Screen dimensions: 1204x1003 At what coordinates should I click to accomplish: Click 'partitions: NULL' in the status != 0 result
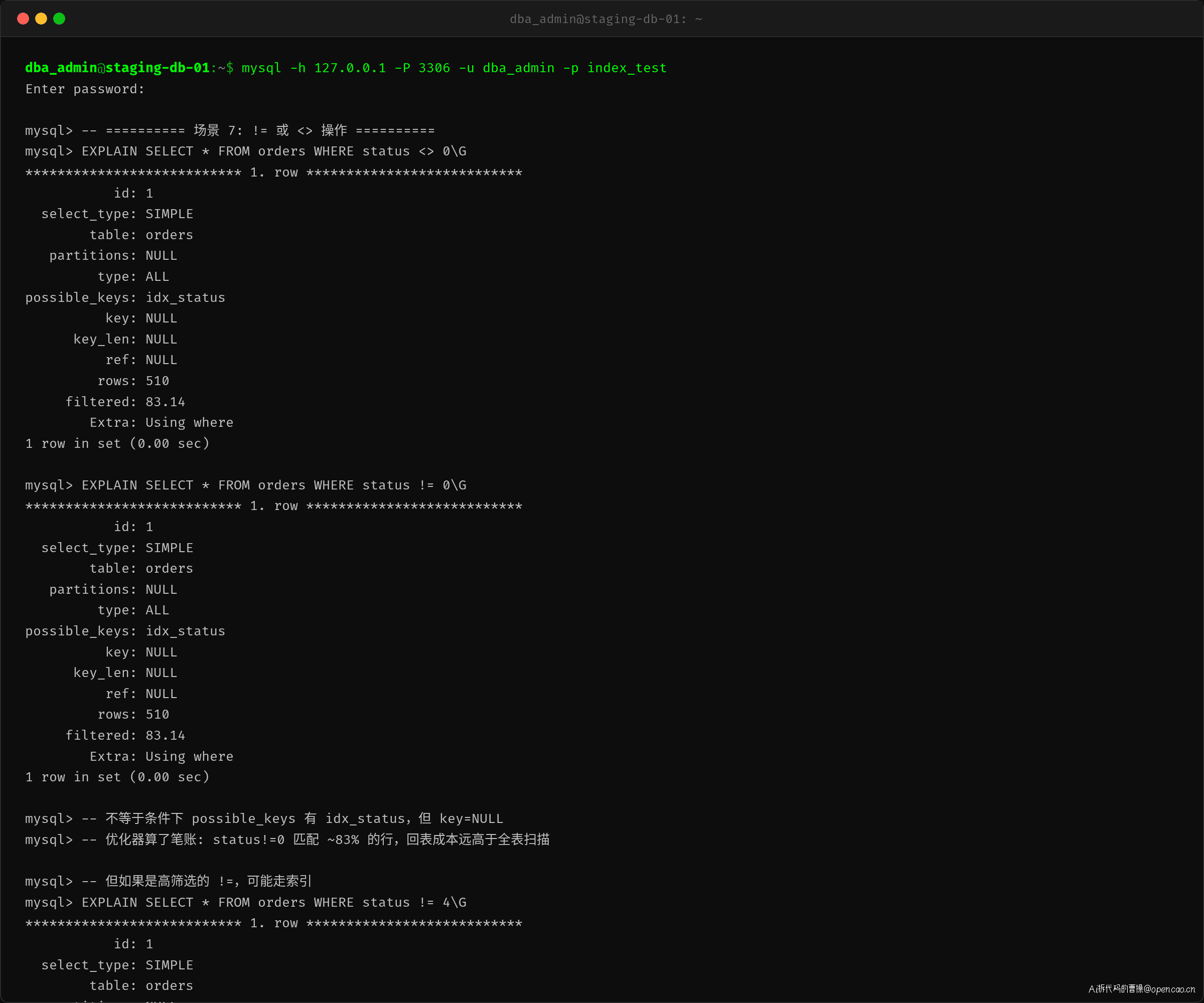pos(113,589)
